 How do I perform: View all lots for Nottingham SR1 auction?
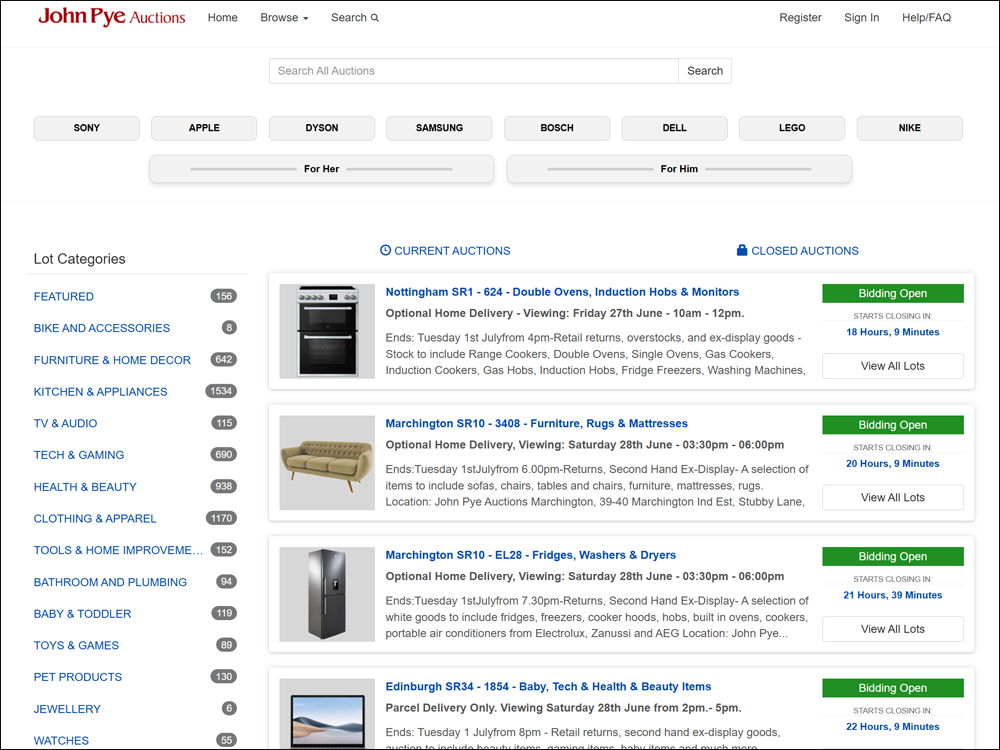point(892,366)
